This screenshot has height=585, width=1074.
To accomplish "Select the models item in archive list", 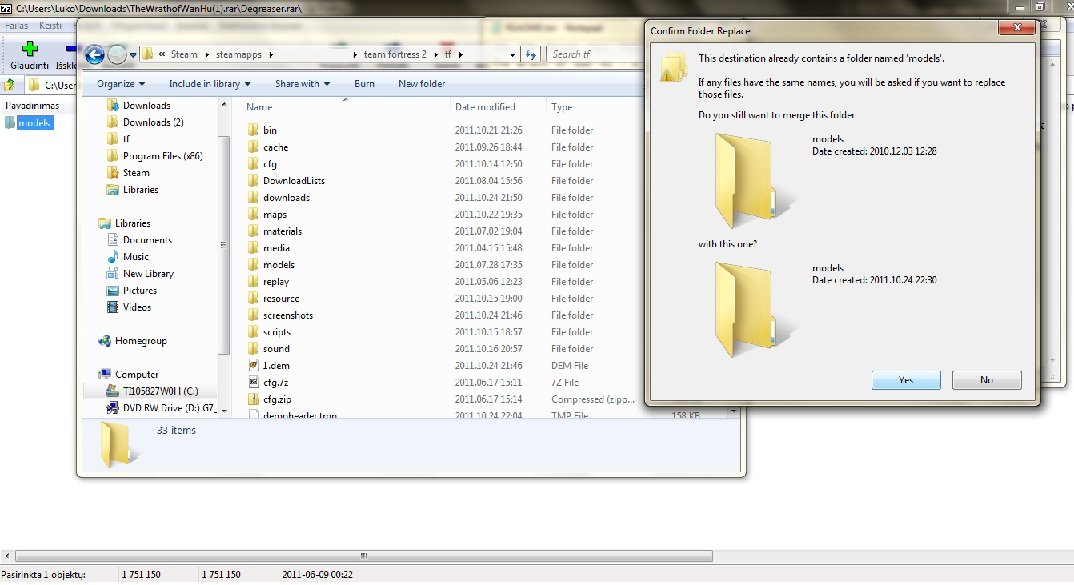I will click(34, 123).
